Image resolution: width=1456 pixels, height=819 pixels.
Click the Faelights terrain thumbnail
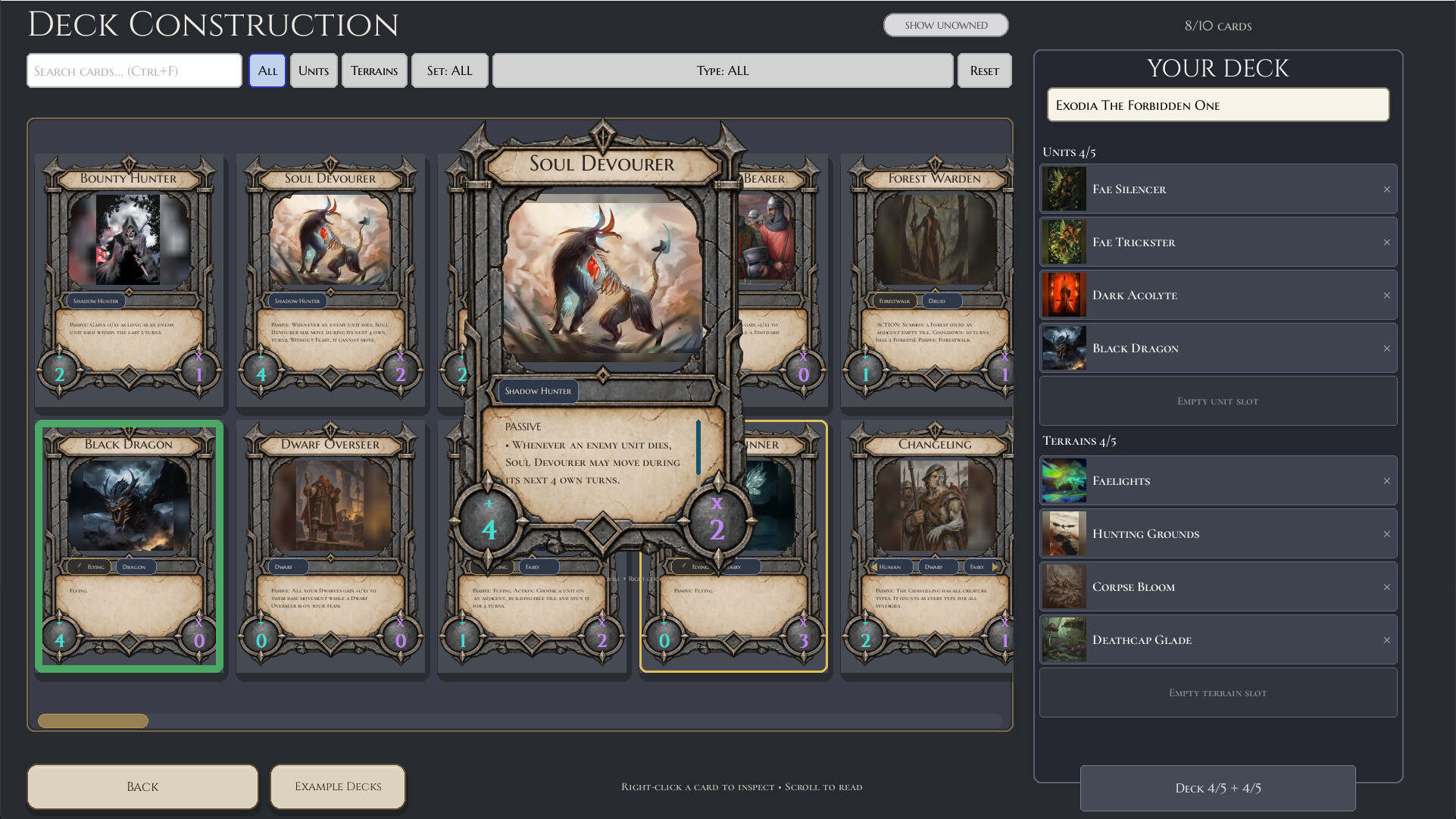pyautogui.click(x=1064, y=480)
